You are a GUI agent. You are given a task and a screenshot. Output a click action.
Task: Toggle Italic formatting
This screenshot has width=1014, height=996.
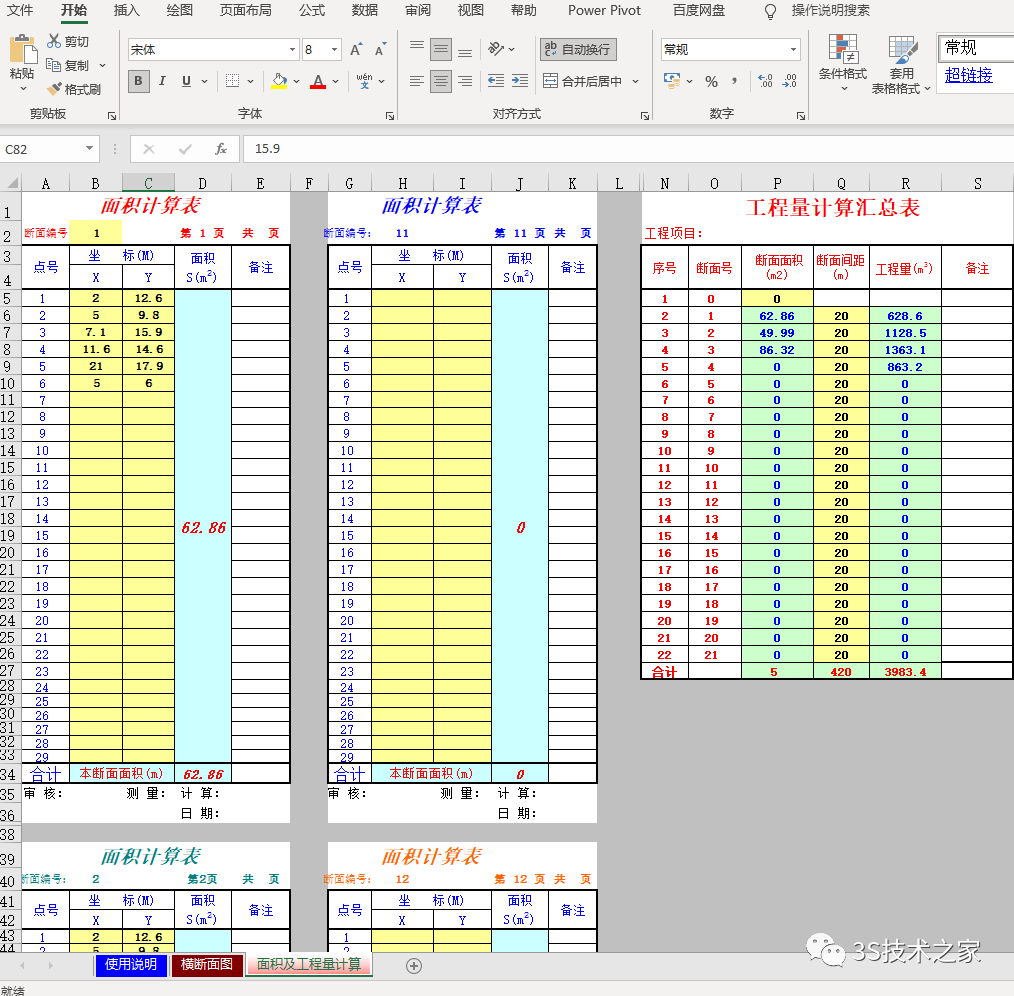(x=162, y=81)
